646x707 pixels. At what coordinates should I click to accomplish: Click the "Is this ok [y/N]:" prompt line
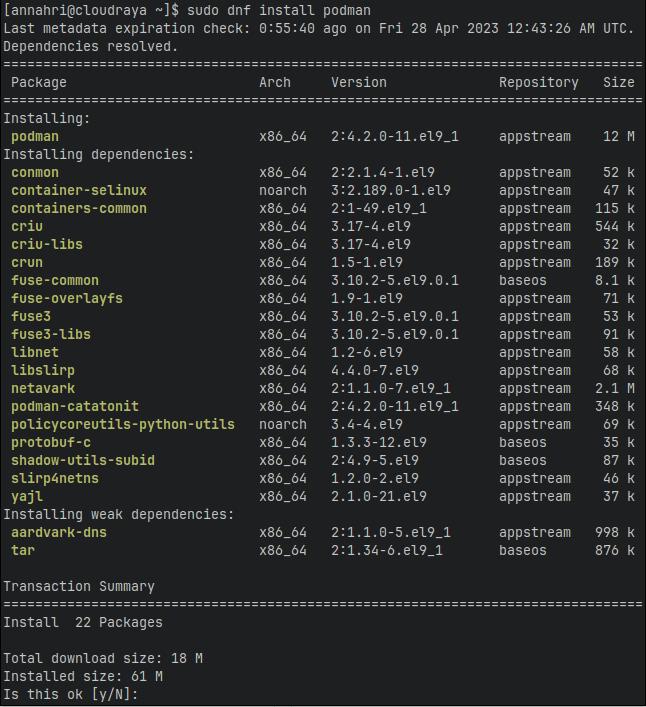[70, 694]
